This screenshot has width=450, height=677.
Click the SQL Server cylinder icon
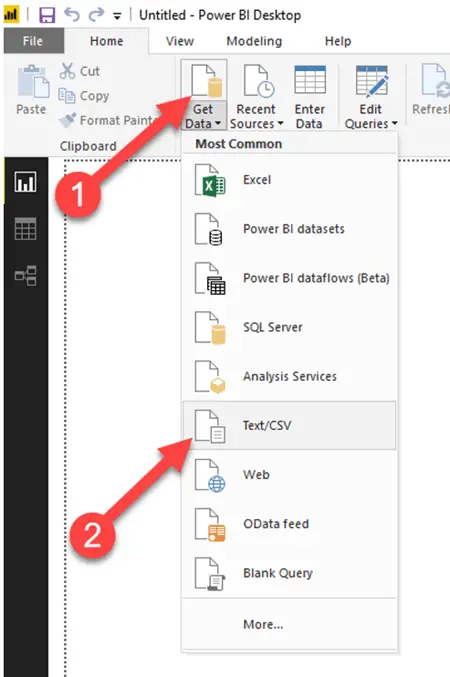pos(210,328)
